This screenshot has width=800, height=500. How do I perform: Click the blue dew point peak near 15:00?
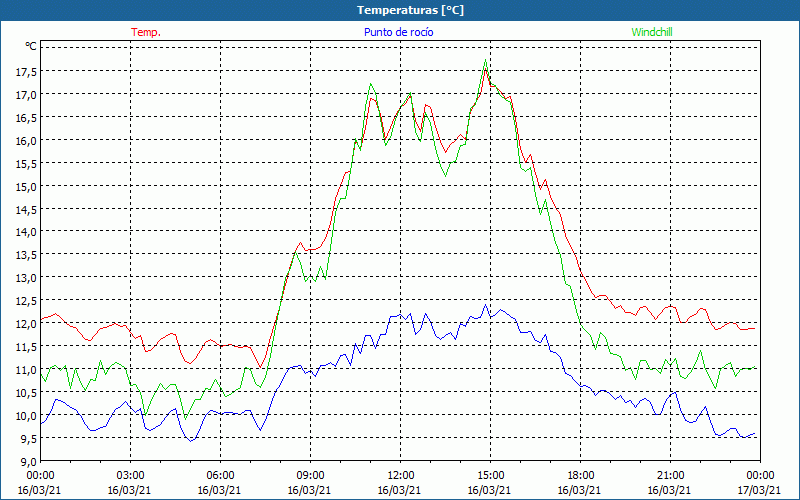485,305
